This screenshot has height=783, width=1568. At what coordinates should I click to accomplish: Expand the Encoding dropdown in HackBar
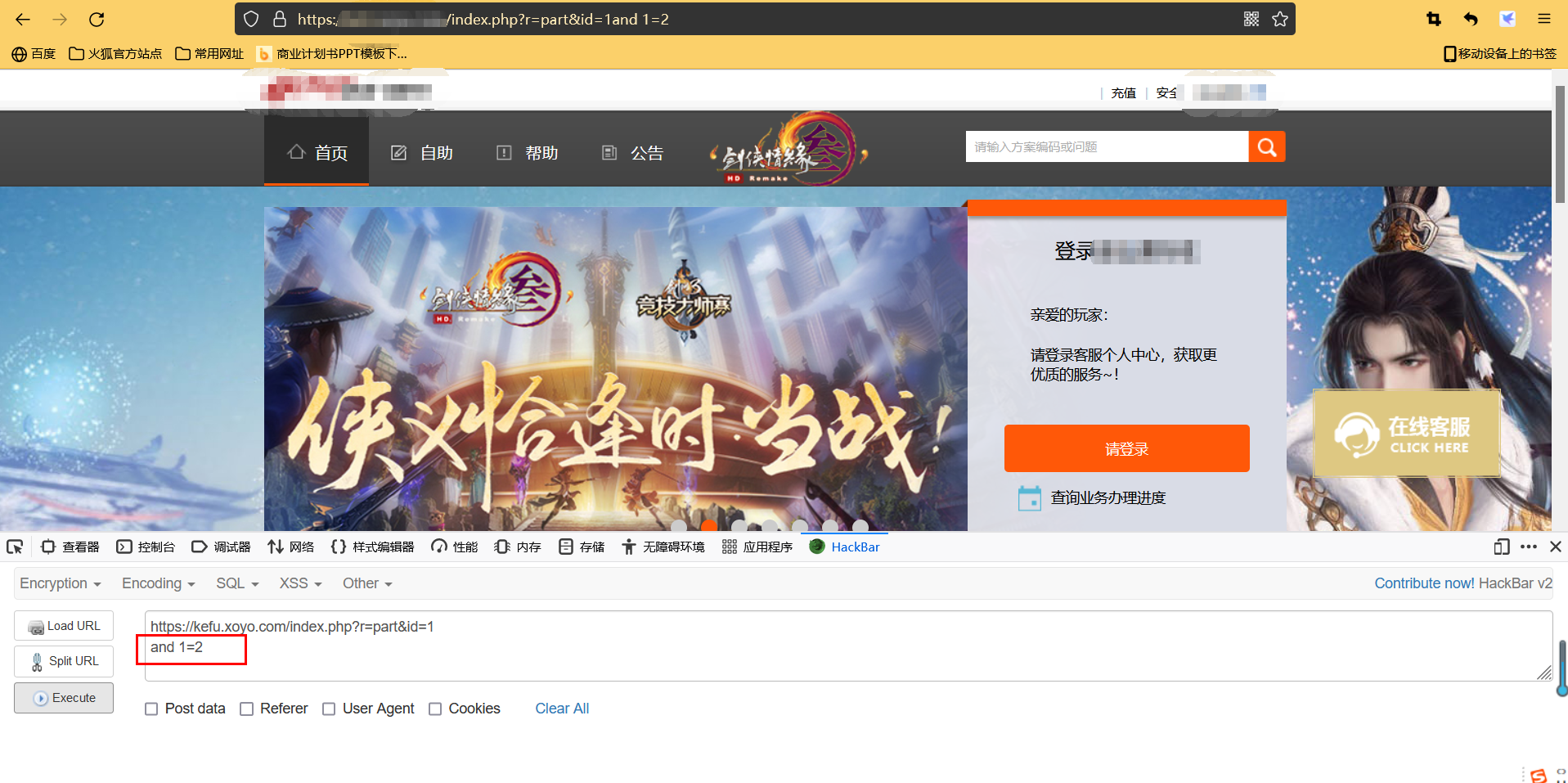(159, 583)
